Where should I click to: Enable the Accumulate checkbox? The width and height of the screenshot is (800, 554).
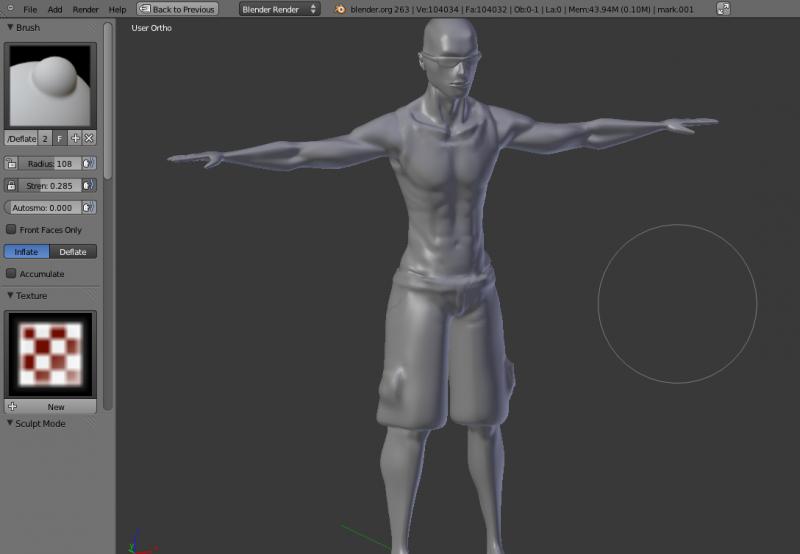tap(11, 273)
